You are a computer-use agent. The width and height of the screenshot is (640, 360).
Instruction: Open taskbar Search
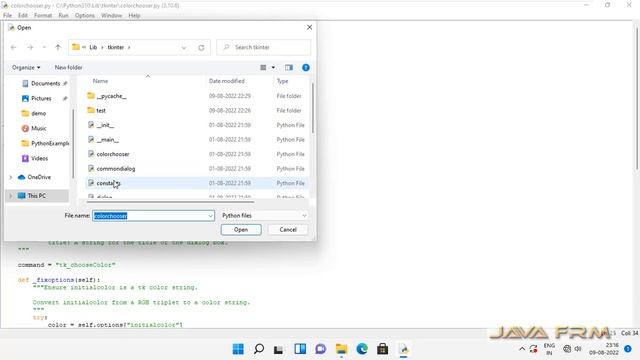click(259, 349)
